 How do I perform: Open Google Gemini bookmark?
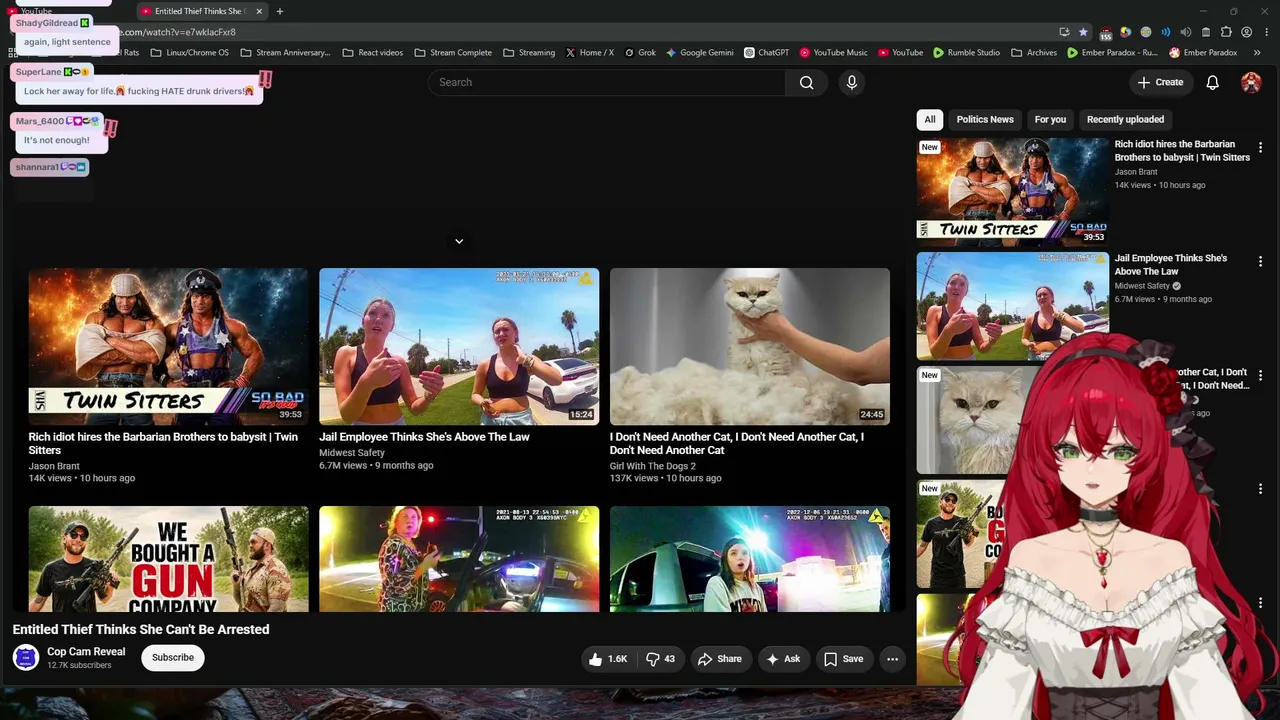tap(700, 52)
